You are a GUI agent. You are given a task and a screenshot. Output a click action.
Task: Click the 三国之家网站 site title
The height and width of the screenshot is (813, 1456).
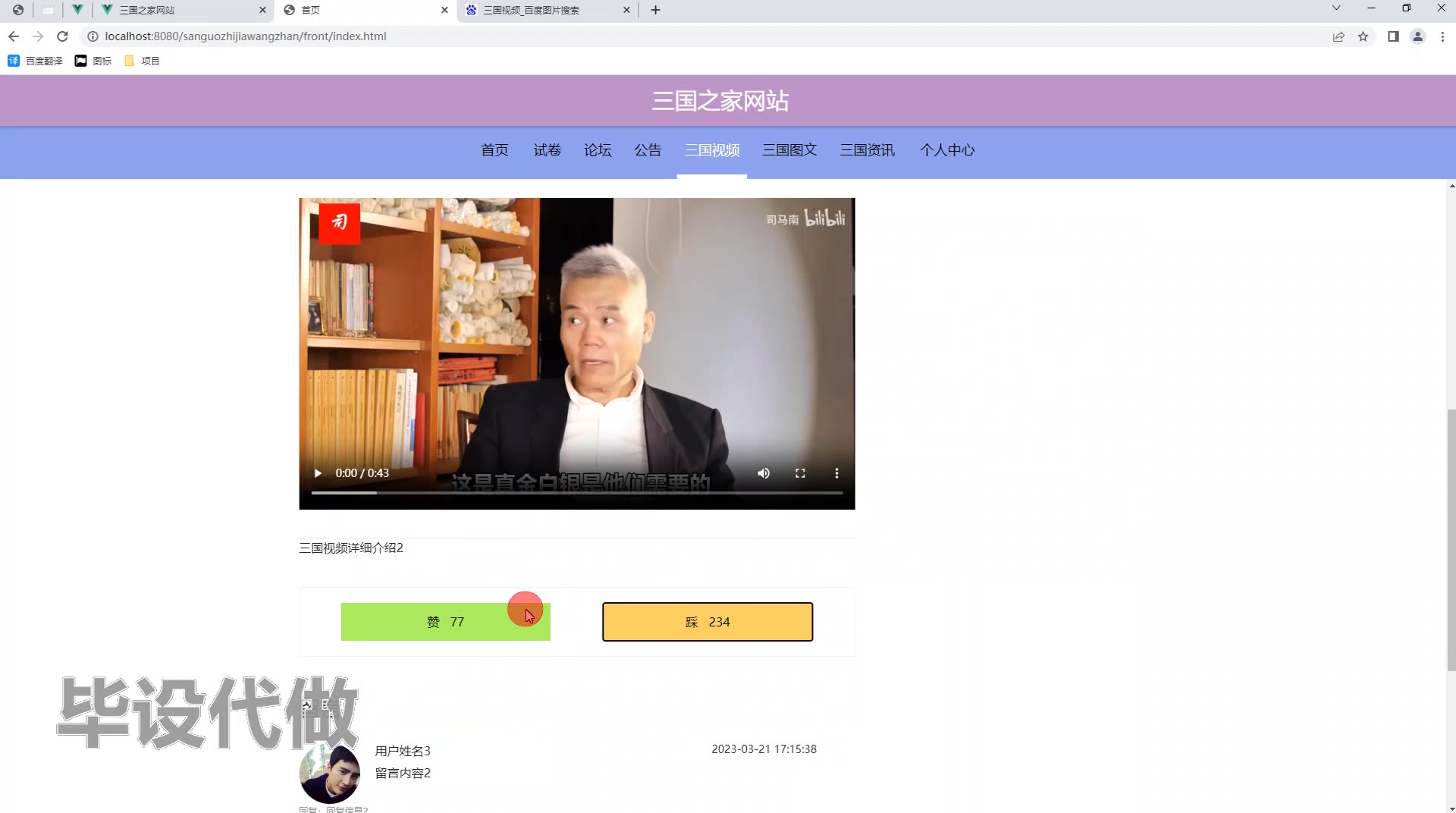tap(720, 101)
